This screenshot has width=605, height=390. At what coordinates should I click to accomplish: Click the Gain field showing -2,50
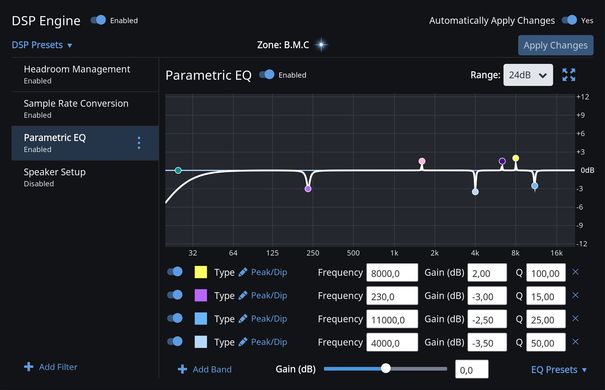tap(487, 319)
